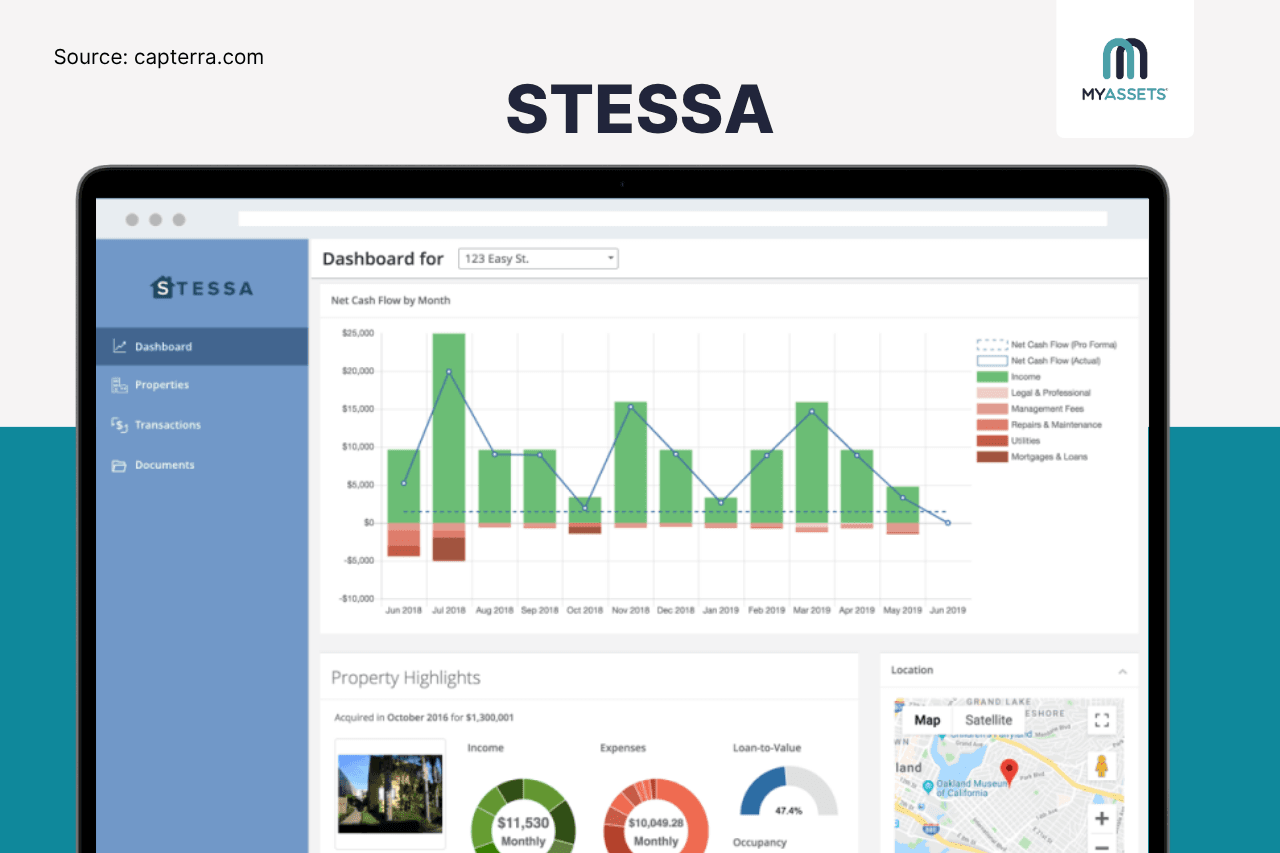The width and height of the screenshot is (1280, 853).
Task: Toggle Legal & Professional legend entry
Action: 1033,393
